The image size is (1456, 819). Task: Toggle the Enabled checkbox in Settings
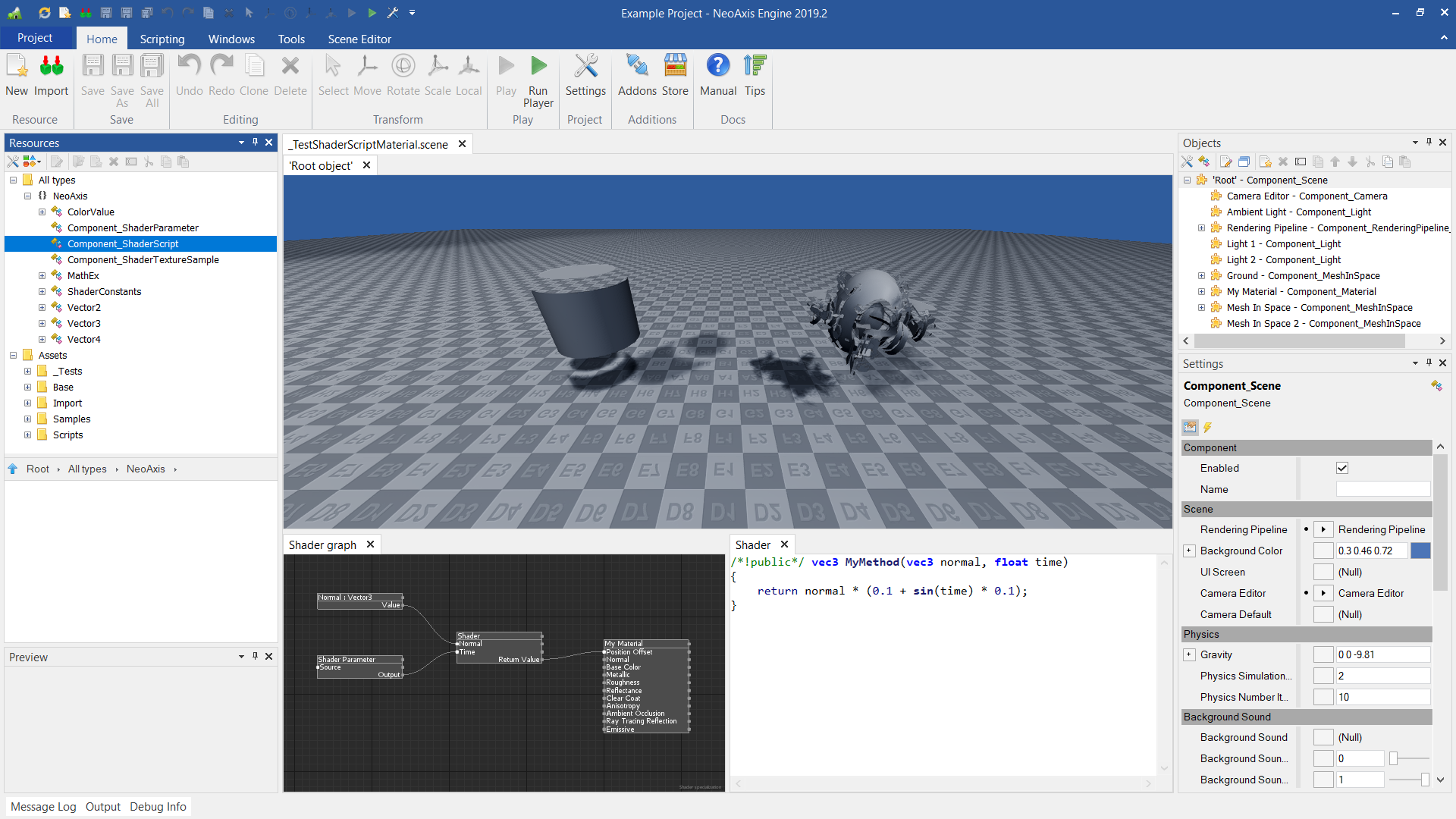[1342, 468]
